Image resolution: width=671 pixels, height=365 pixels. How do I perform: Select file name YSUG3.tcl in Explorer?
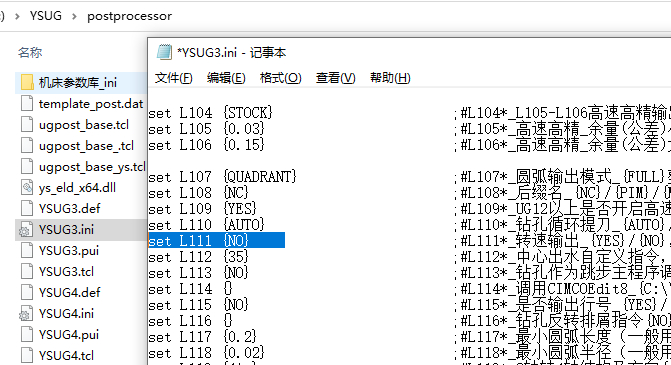(66, 271)
